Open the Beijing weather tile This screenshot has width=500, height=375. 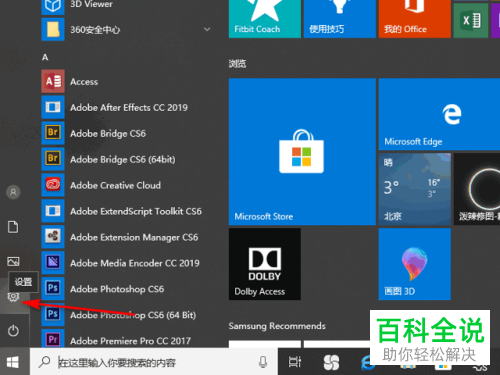[x=415, y=189]
